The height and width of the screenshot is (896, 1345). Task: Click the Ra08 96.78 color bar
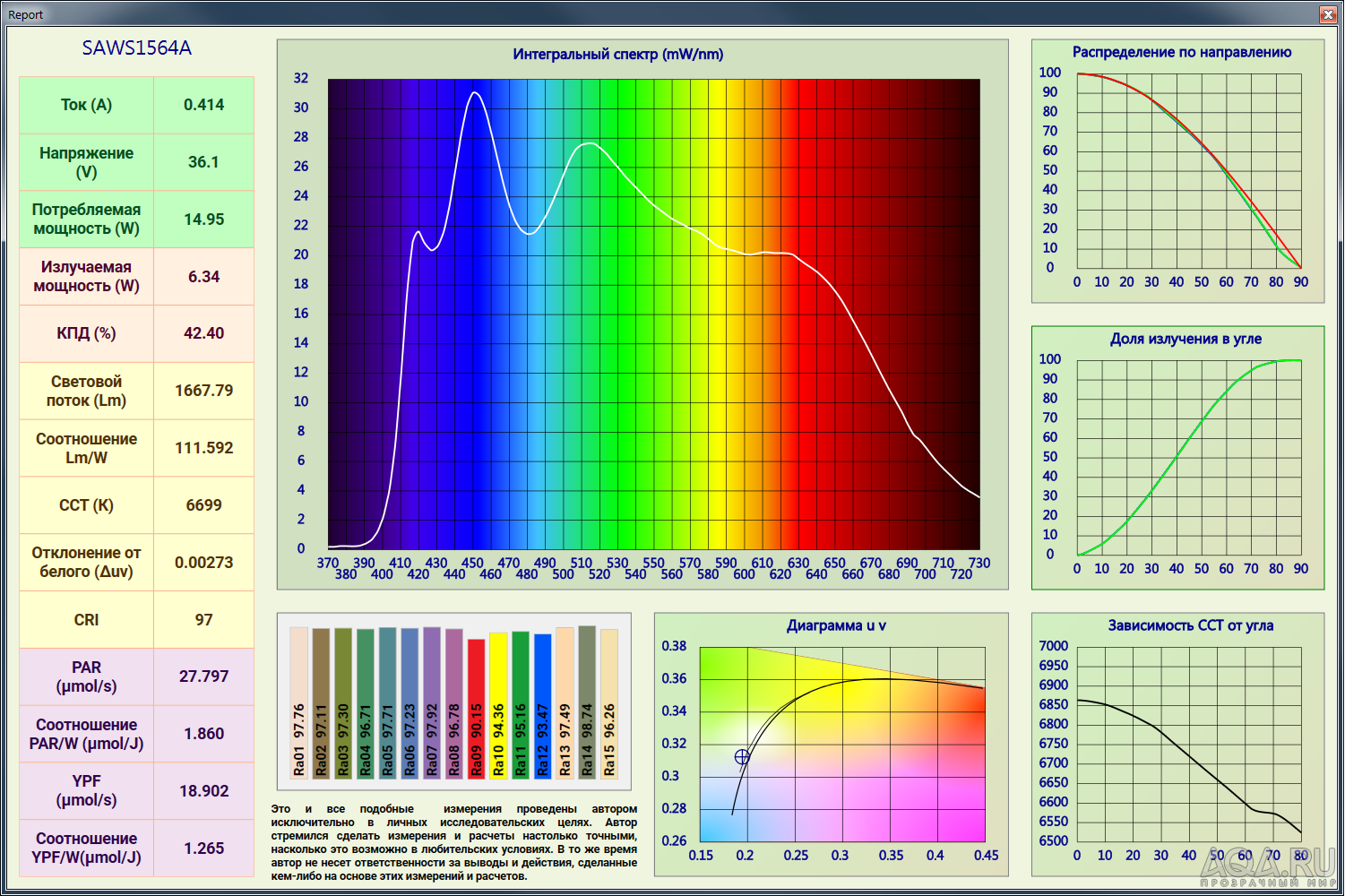[454, 703]
